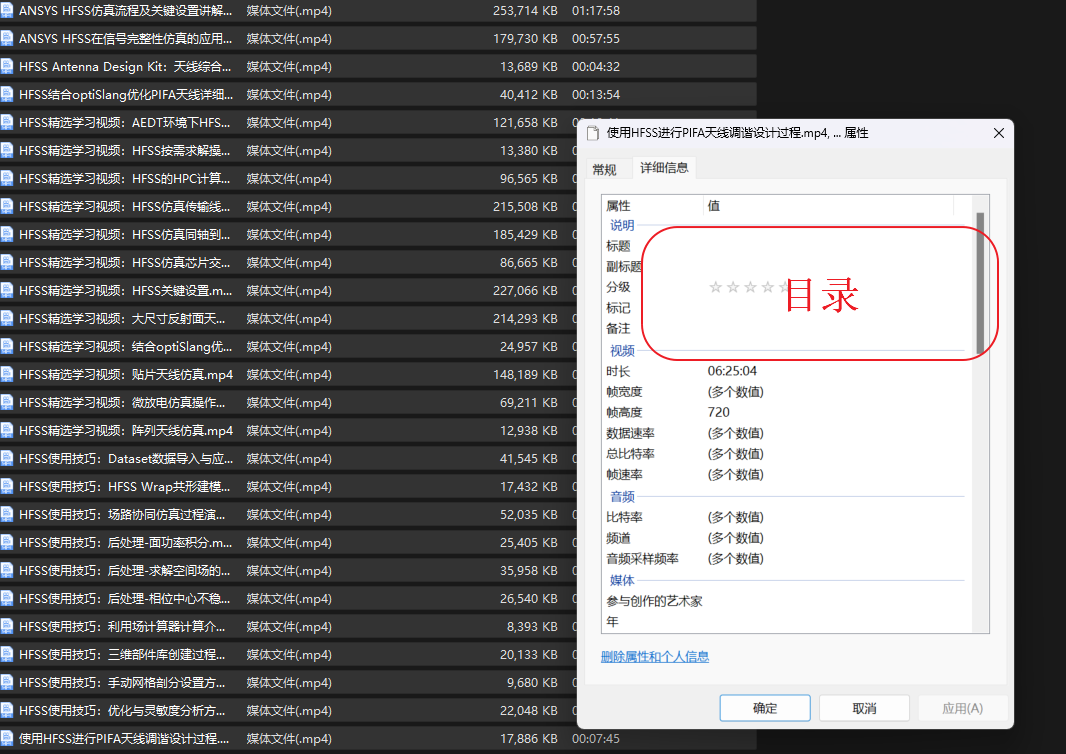Click the 确定 button
1066x754 pixels.
point(765,708)
